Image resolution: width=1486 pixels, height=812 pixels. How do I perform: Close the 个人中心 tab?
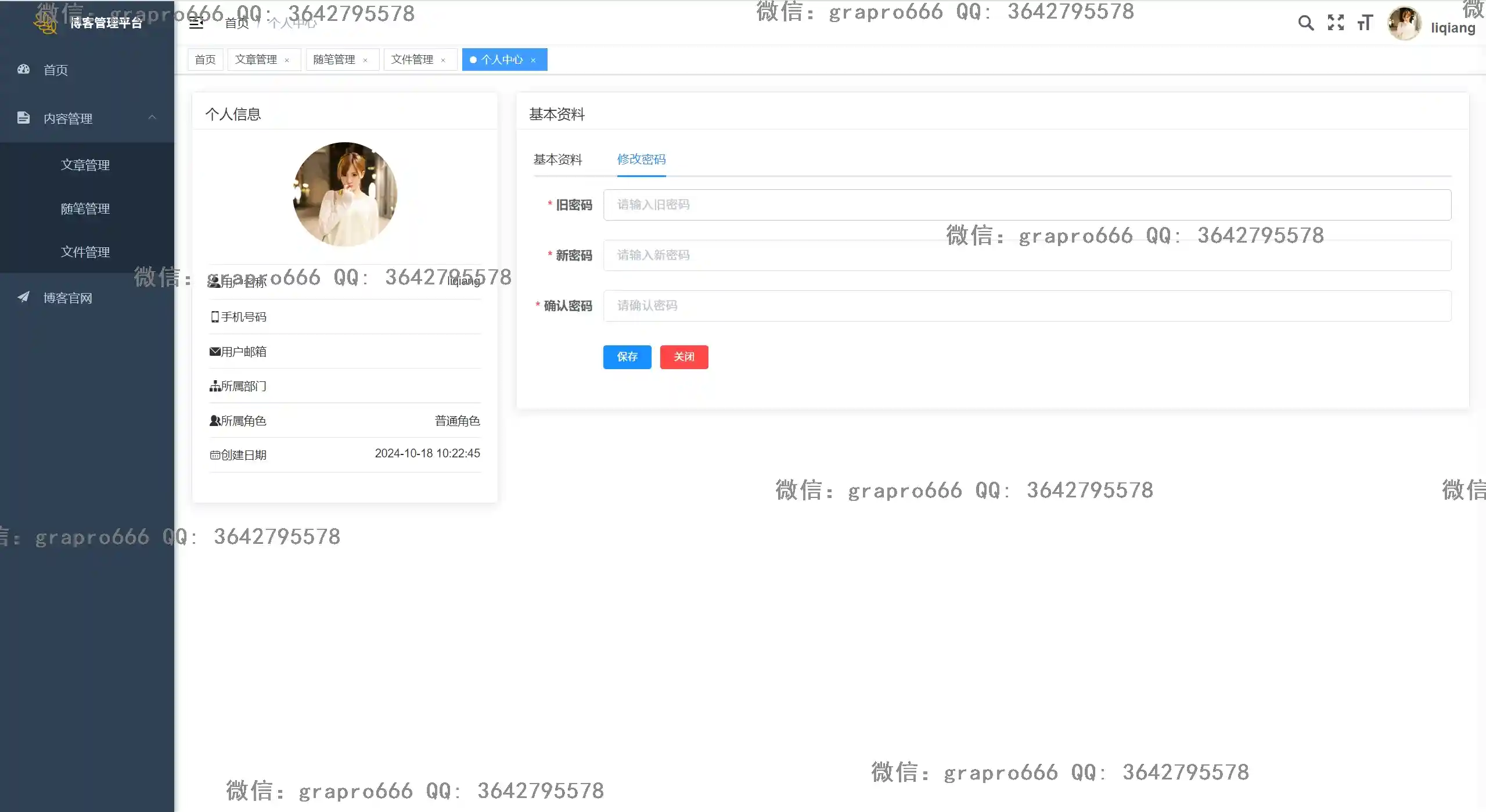point(533,60)
